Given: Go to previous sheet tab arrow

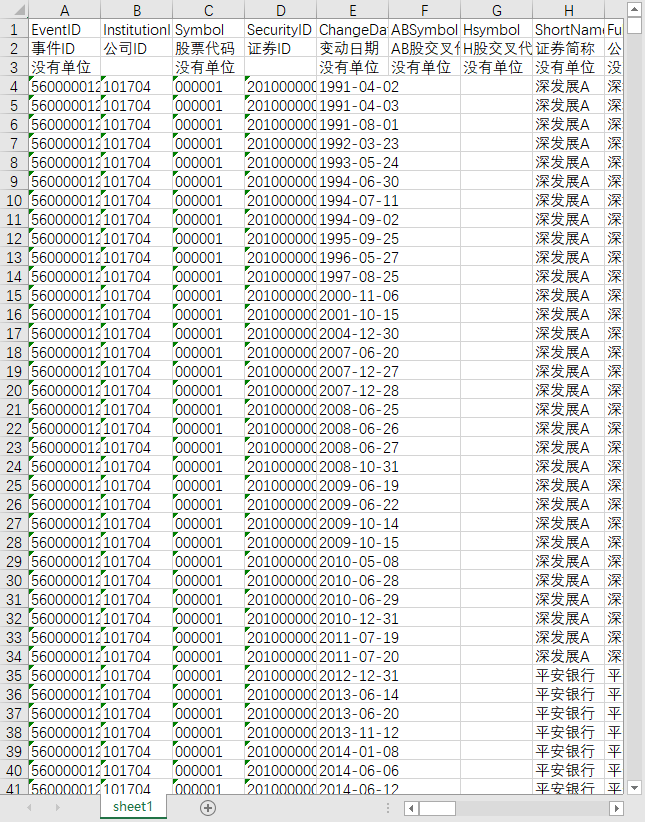Looking at the screenshot, I should coord(29,808).
